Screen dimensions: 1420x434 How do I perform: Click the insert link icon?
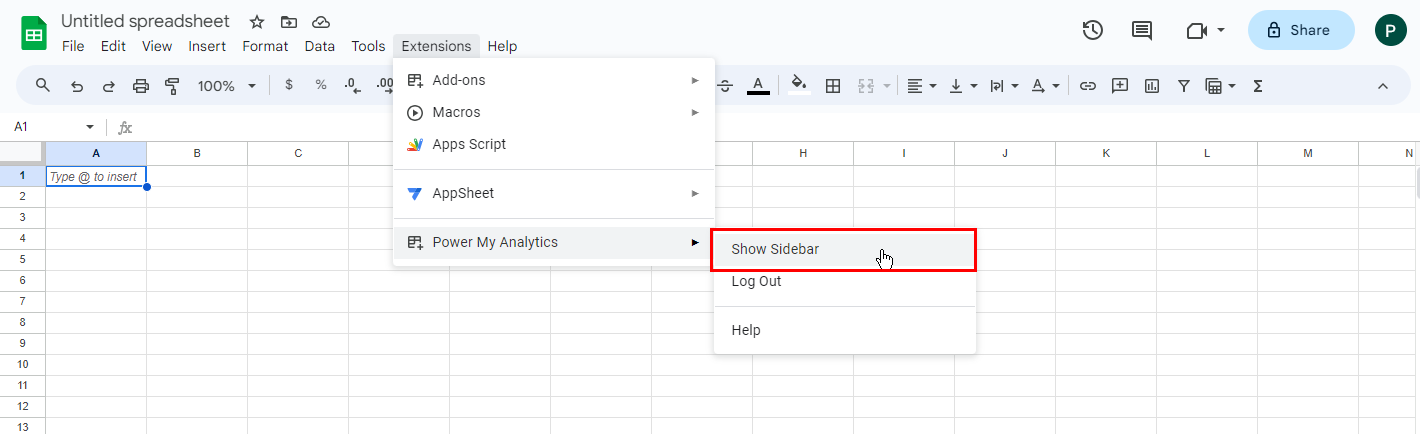pyautogui.click(x=1088, y=86)
